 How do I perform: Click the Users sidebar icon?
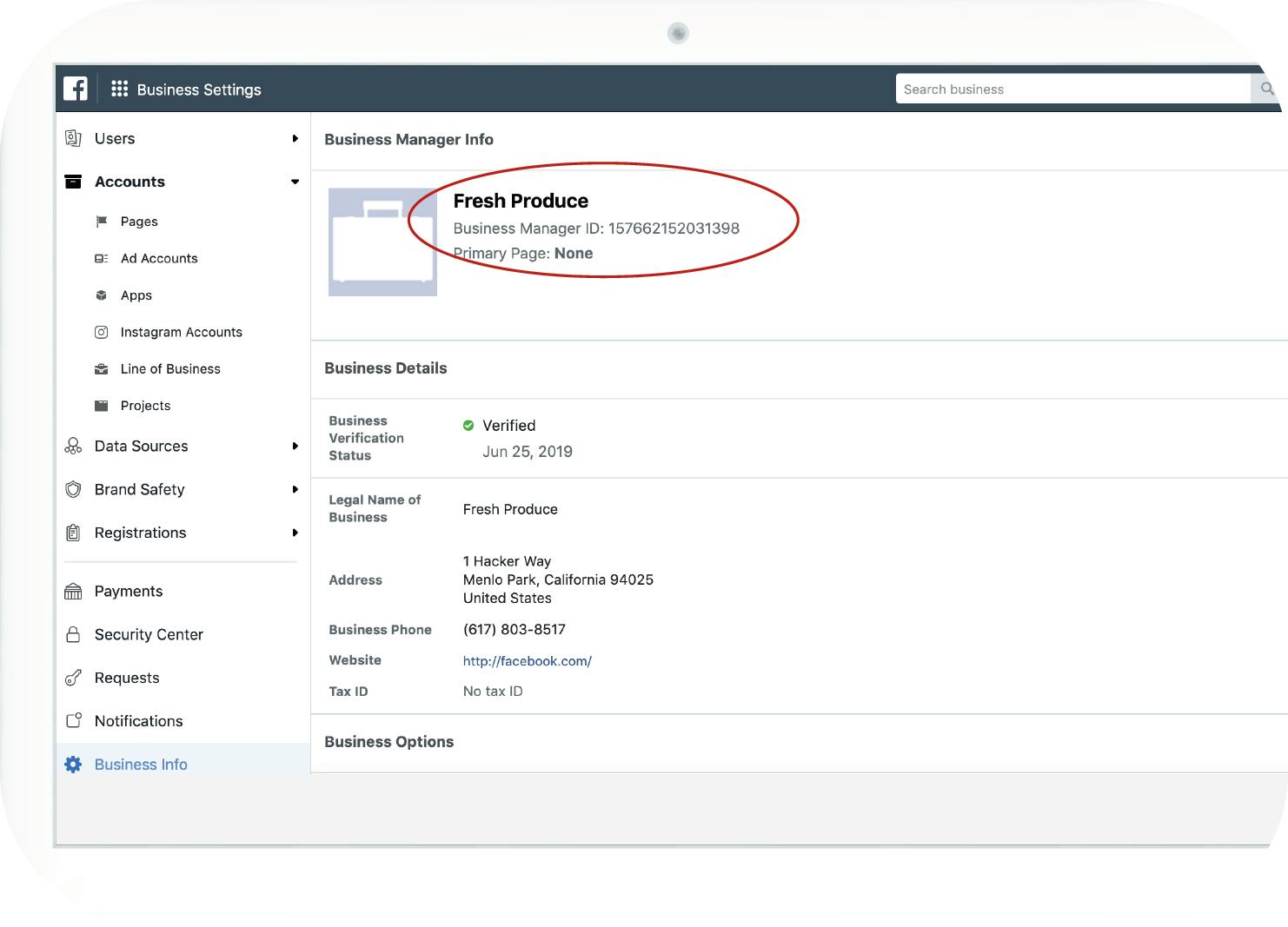pos(74,138)
